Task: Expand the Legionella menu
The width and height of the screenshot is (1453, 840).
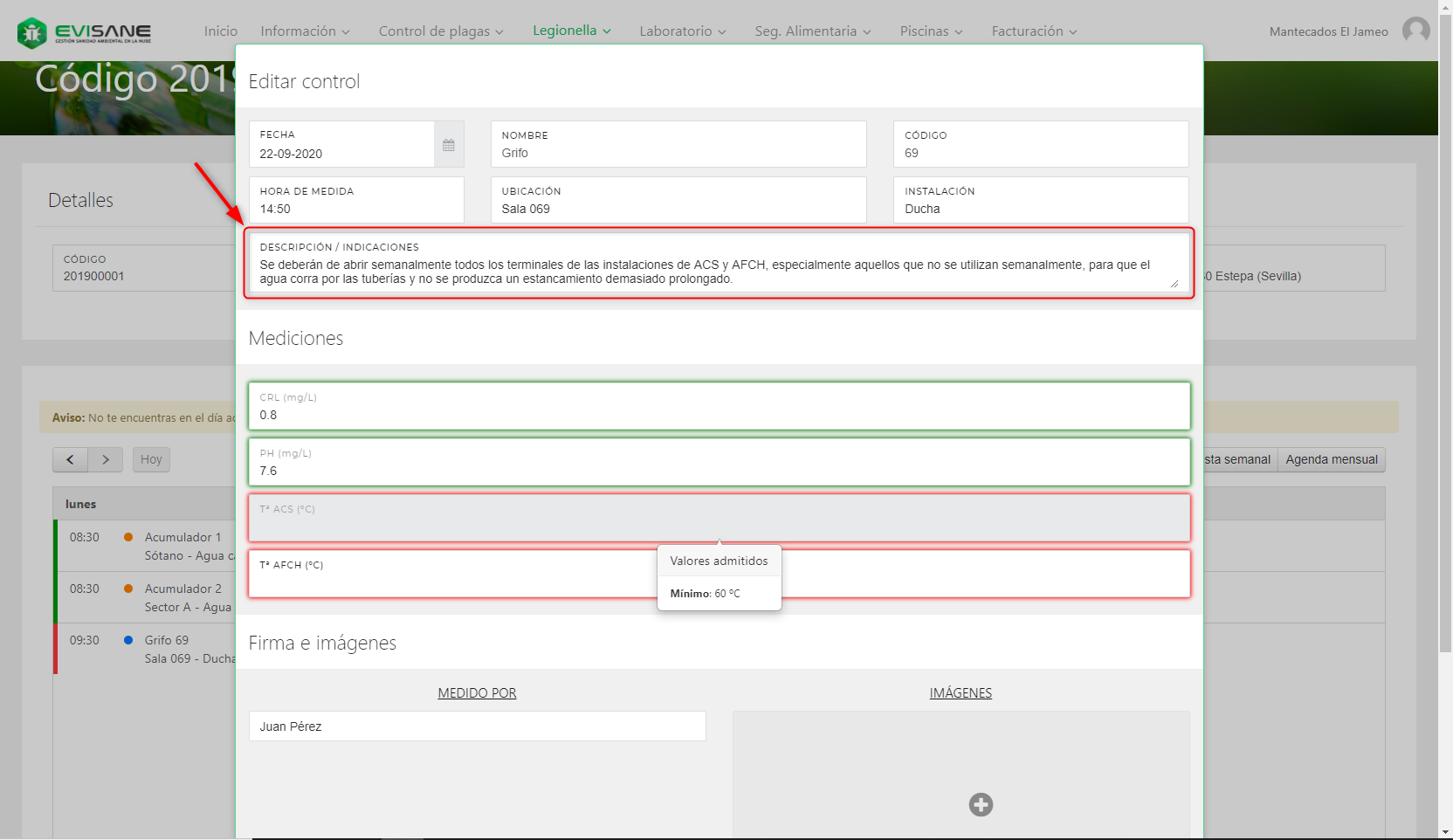Action: [x=571, y=31]
